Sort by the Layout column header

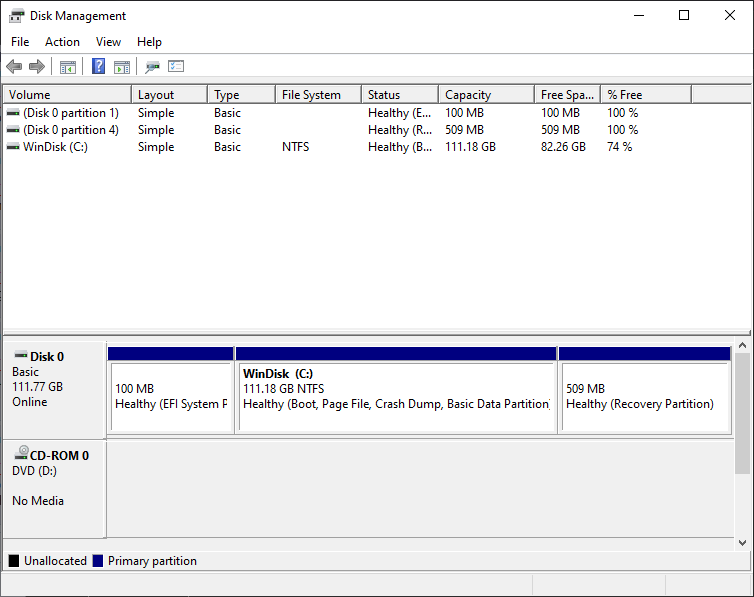click(169, 95)
